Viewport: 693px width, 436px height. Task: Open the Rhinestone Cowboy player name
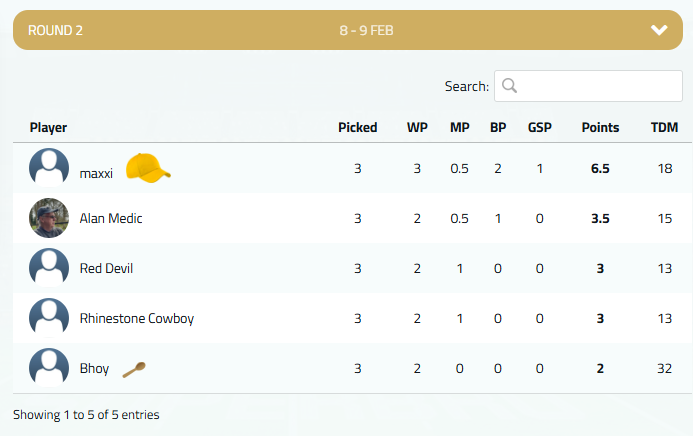coord(137,318)
